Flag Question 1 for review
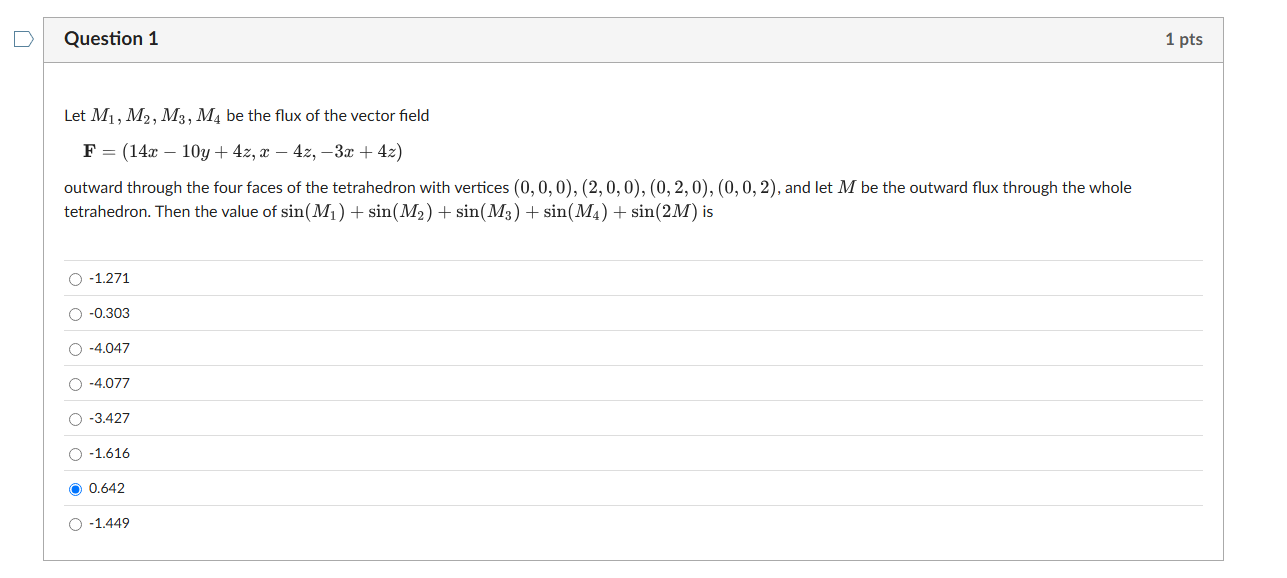Viewport: 1287px width, 578px height. pos(24,38)
